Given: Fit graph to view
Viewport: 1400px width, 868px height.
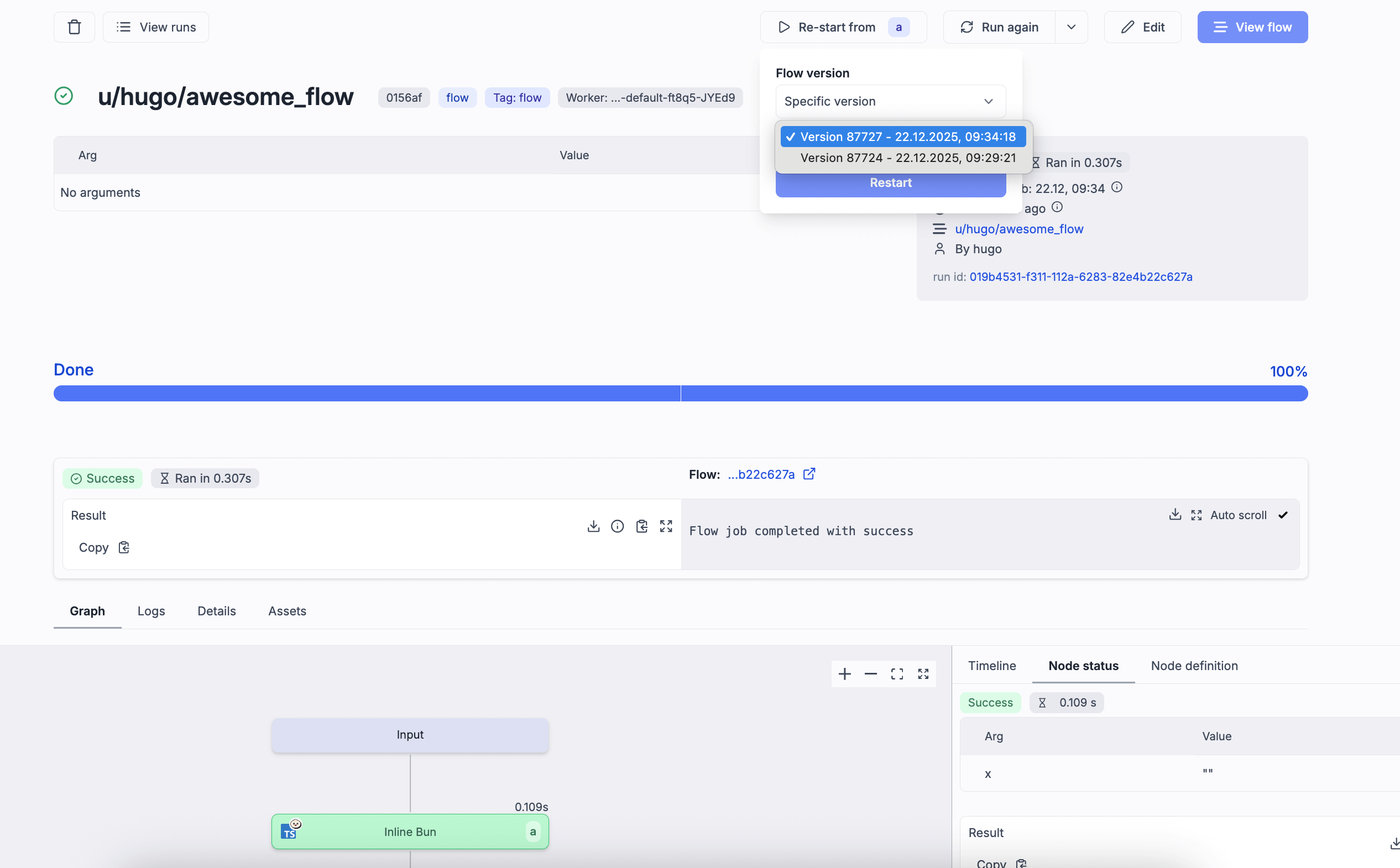Looking at the screenshot, I should (897, 673).
